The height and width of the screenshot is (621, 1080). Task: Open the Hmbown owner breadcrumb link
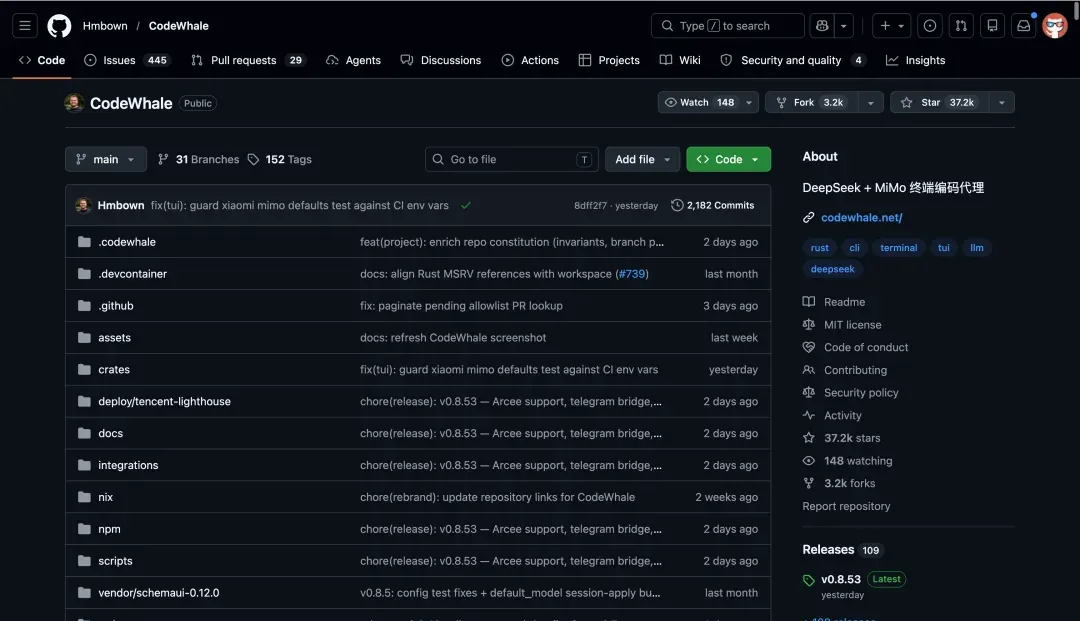pyautogui.click(x=105, y=25)
